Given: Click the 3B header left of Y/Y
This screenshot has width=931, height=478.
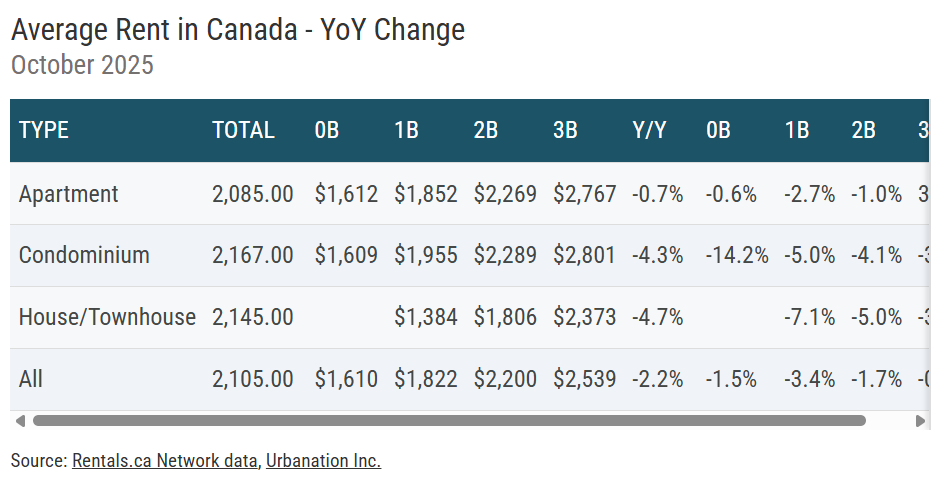Looking at the screenshot, I should (565, 130).
